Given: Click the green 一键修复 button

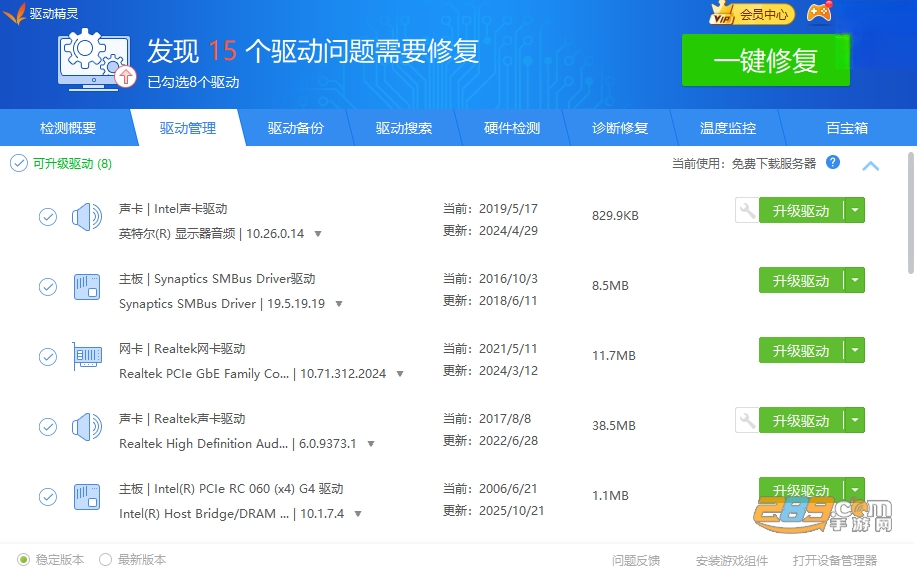Looking at the screenshot, I should pos(766,60).
